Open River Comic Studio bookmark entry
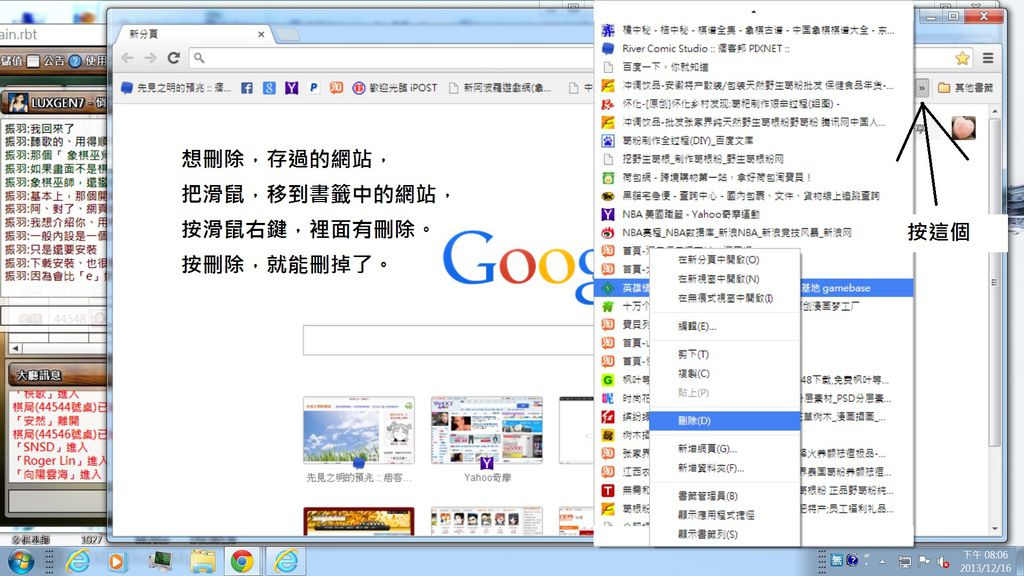This screenshot has height=576, width=1024. coord(754,49)
